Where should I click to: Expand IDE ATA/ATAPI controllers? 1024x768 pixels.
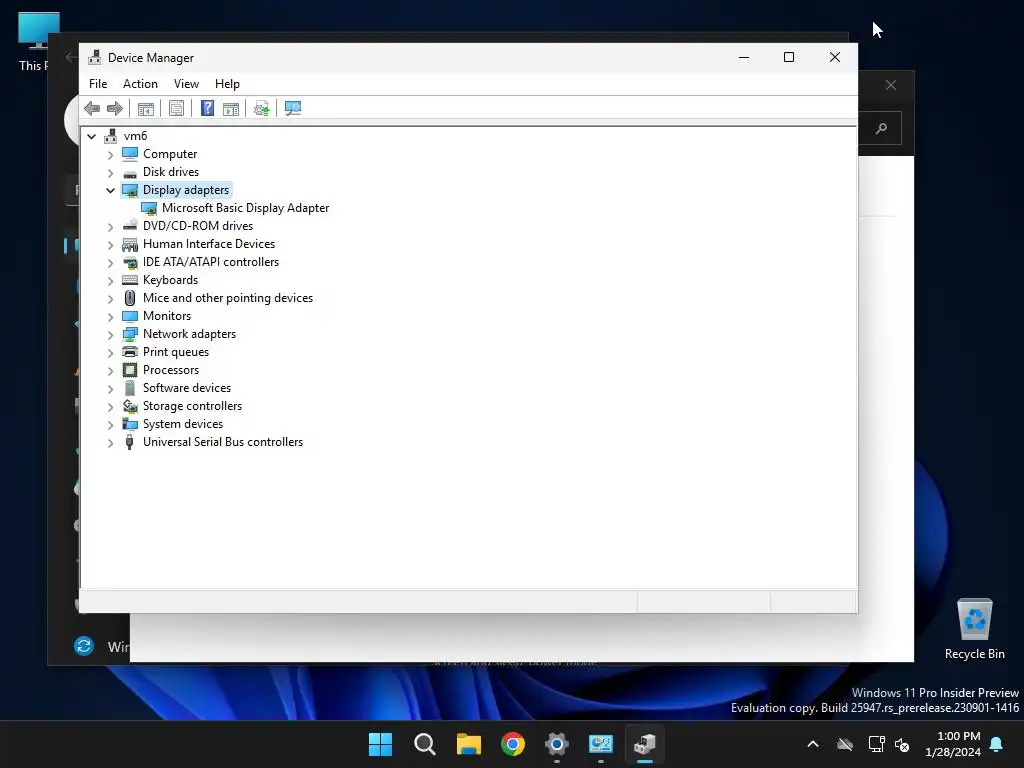tap(110, 263)
